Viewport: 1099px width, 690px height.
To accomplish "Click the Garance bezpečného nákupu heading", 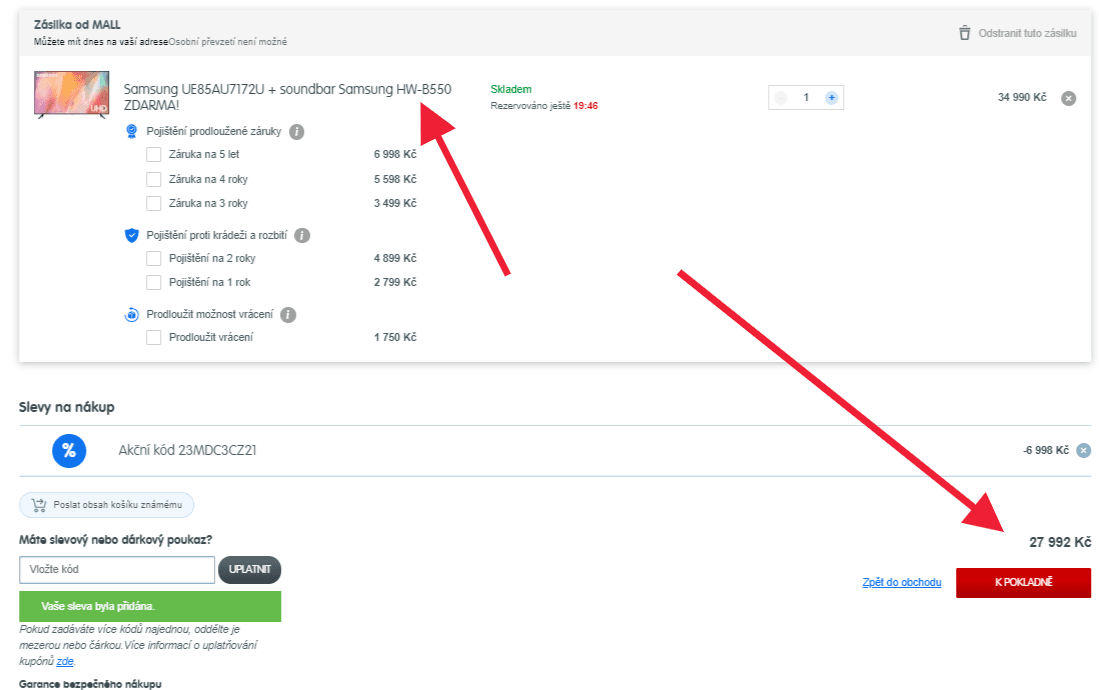I will point(90,684).
